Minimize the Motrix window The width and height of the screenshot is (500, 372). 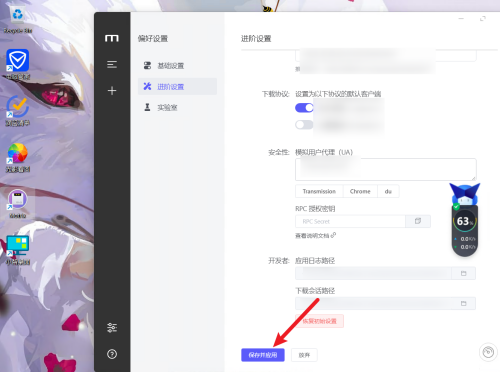461,19
